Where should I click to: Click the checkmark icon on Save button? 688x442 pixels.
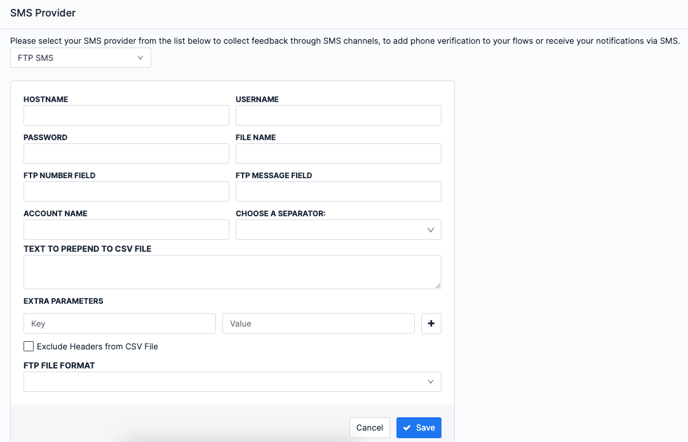click(x=407, y=428)
